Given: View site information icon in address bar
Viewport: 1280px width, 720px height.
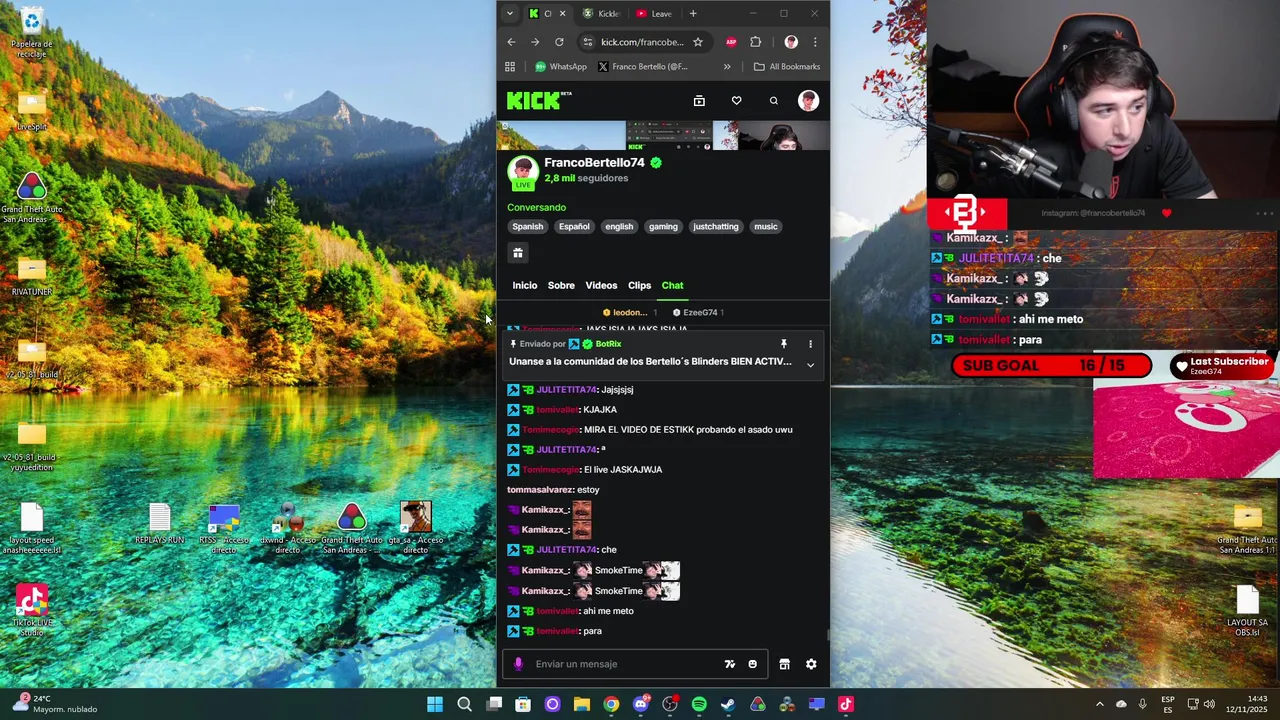Looking at the screenshot, I should point(588,42).
